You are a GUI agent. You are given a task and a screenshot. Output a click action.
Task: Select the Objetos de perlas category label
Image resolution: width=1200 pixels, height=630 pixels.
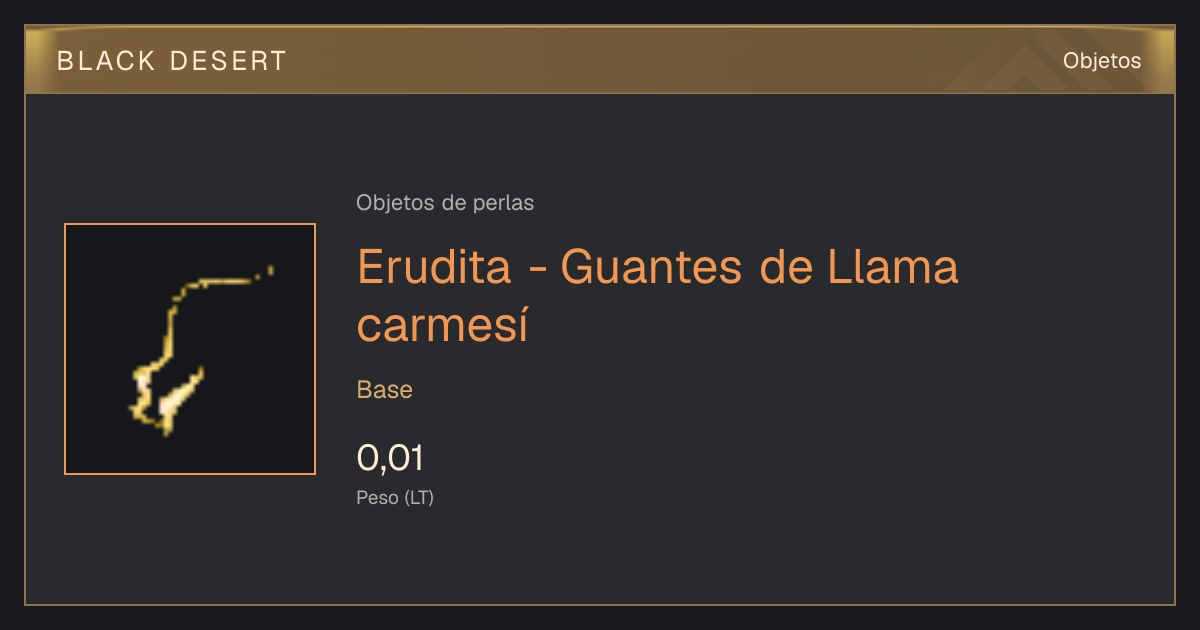click(x=445, y=203)
